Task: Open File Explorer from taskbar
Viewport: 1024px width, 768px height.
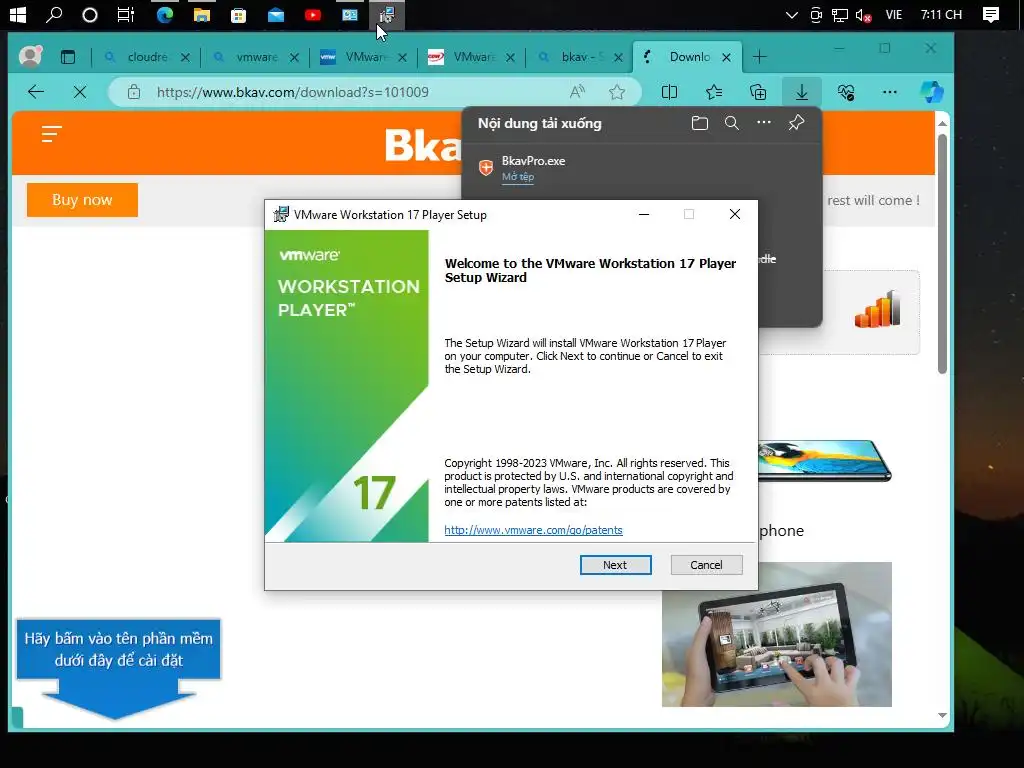Action: point(201,14)
